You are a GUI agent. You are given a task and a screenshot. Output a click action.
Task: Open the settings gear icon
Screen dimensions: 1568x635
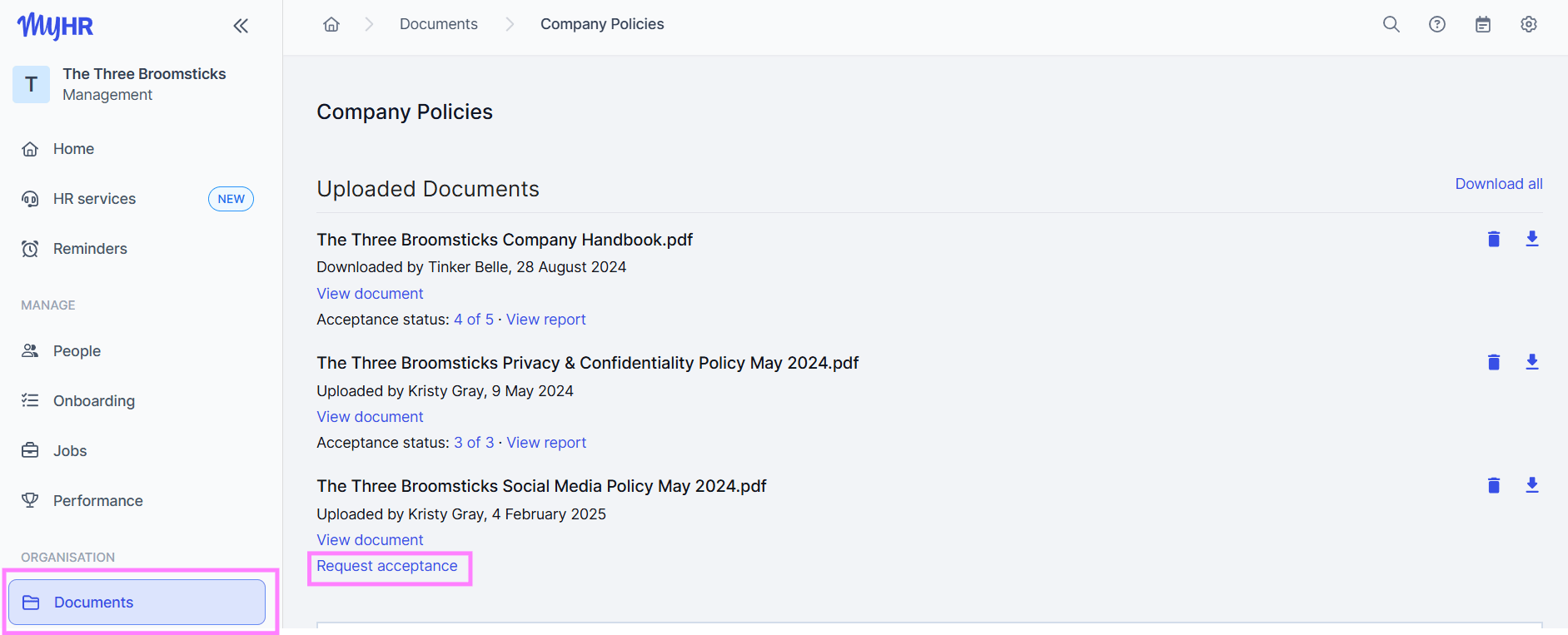(x=1528, y=24)
